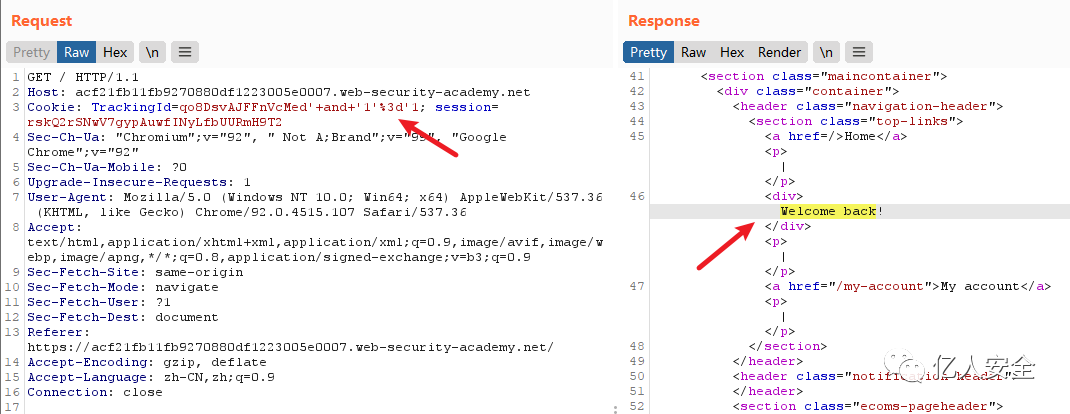
Task: Click the Accept: header name
Action: pyautogui.click(x=55, y=227)
